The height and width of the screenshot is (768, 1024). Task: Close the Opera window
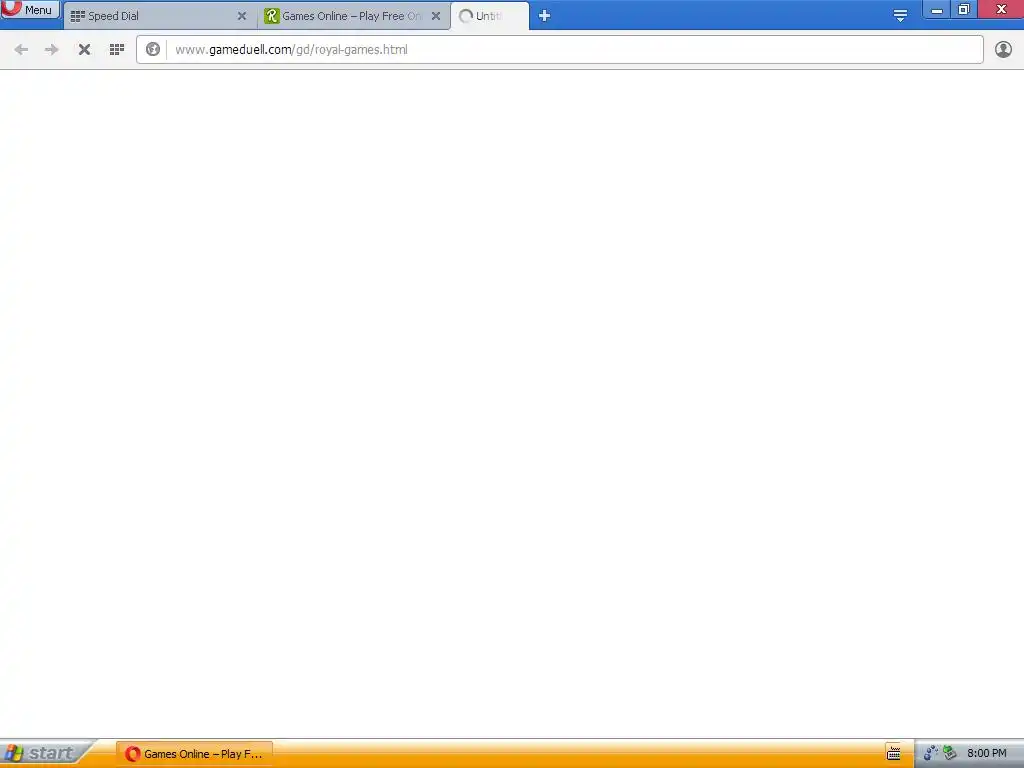click(1000, 10)
